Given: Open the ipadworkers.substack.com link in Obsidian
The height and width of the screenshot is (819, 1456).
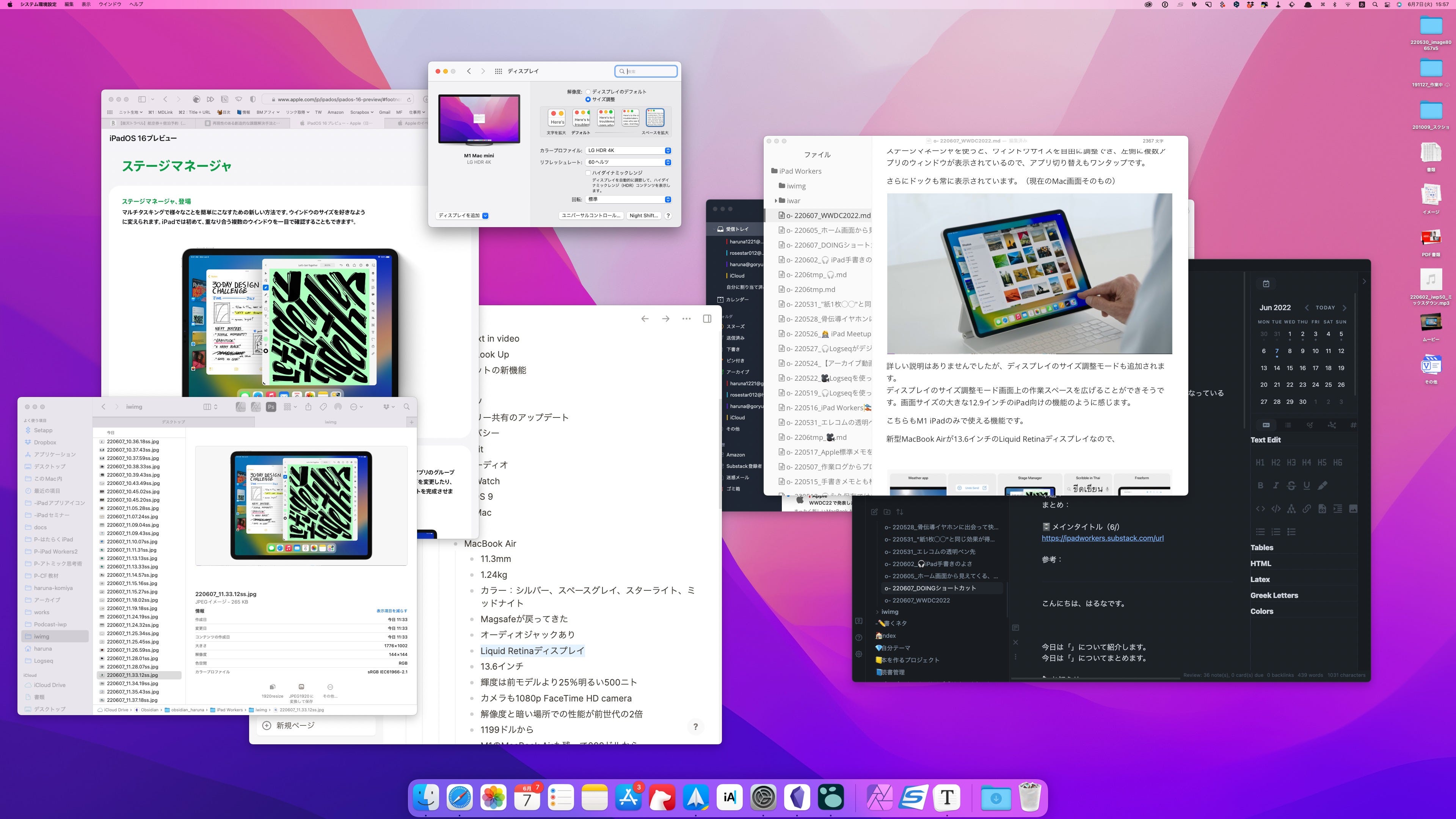Looking at the screenshot, I should [1102, 538].
